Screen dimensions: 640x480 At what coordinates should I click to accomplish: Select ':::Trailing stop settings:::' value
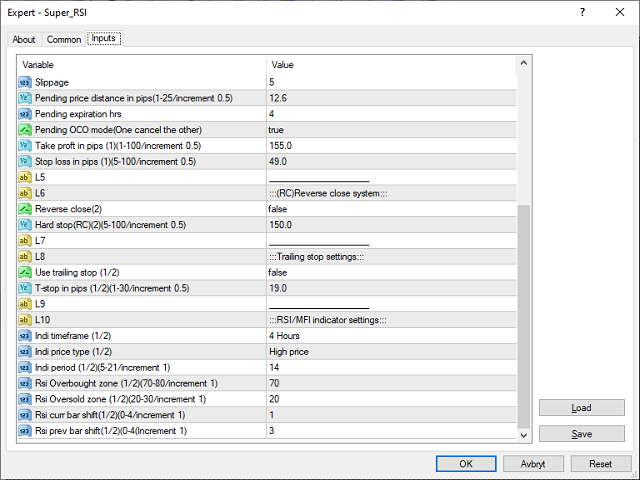317,257
